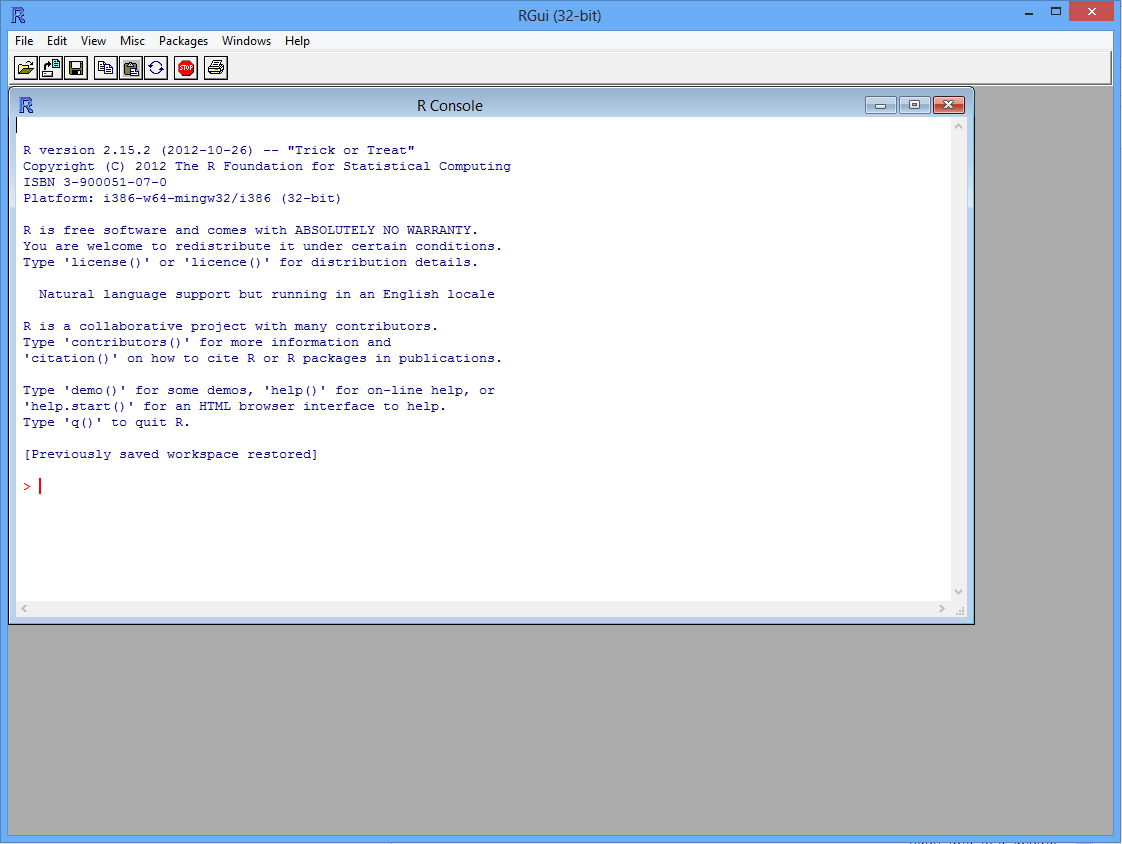This screenshot has width=1122, height=844.
Task: Print using the printer toolbar icon
Action: [216, 68]
